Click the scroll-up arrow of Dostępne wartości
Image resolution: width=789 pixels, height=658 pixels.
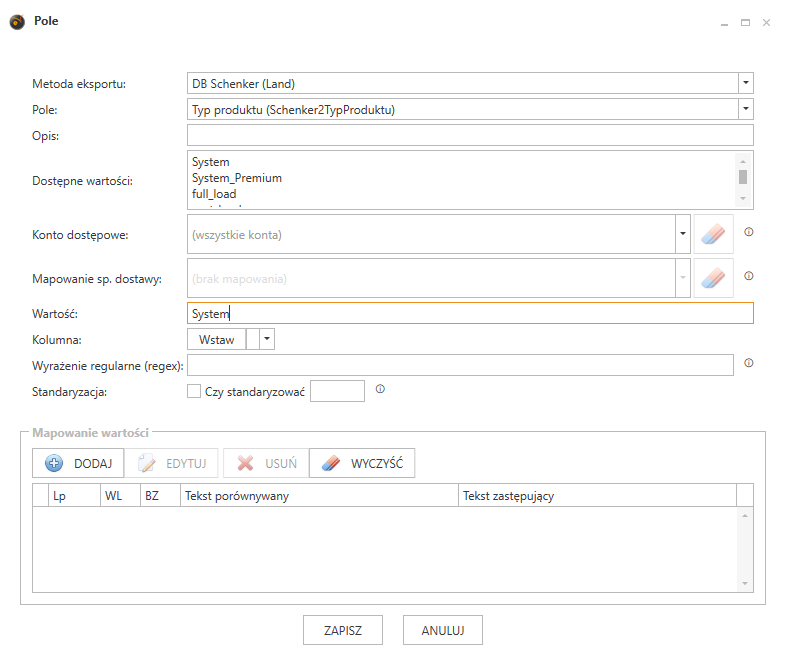pyautogui.click(x=743, y=161)
